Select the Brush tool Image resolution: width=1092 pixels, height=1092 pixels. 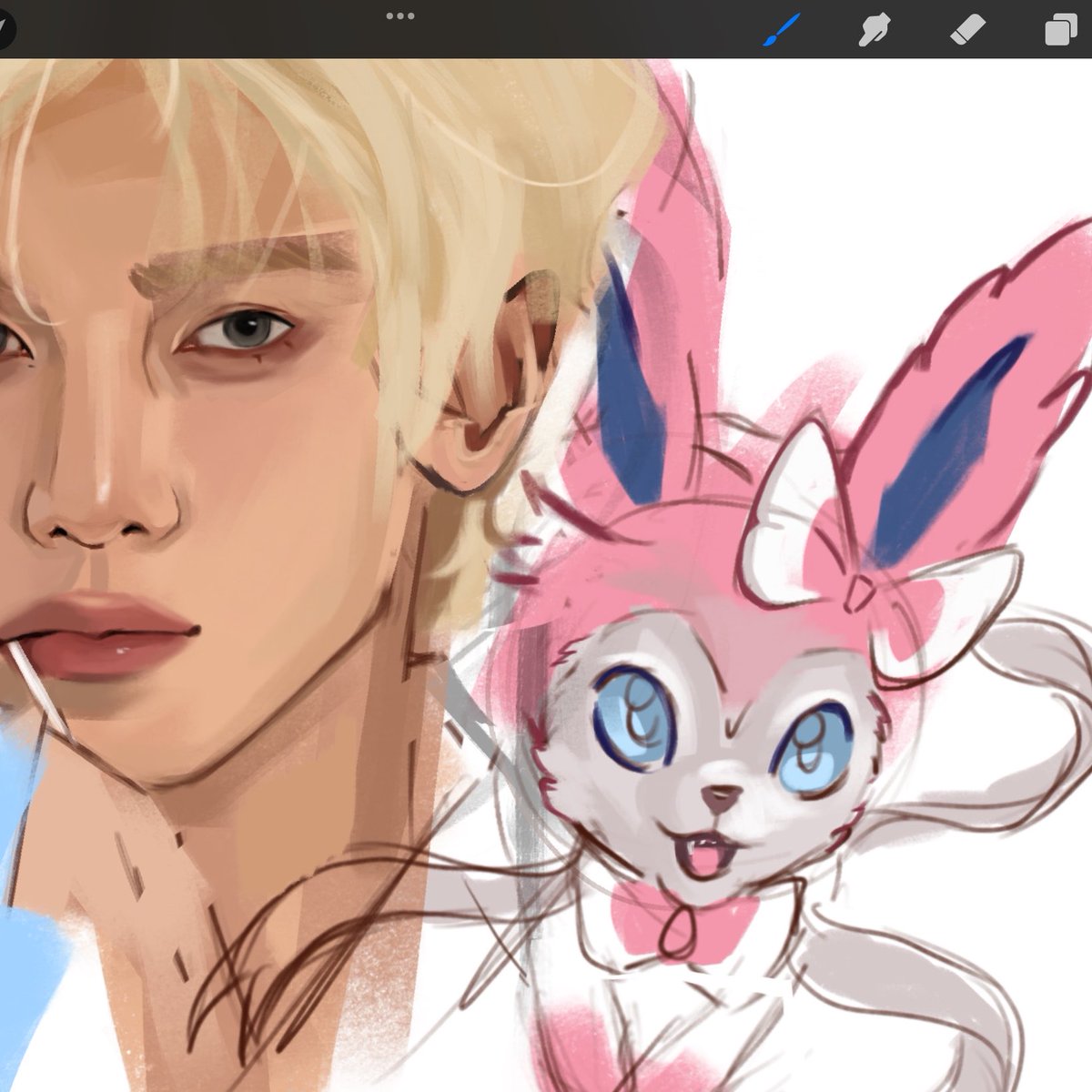[781, 30]
